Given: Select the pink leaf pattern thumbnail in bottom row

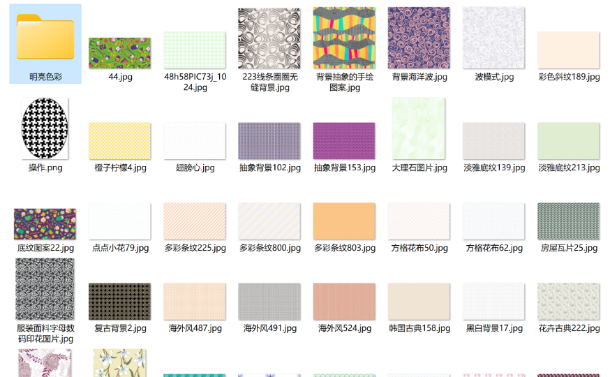Looking at the screenshot, I should [45, 363].
